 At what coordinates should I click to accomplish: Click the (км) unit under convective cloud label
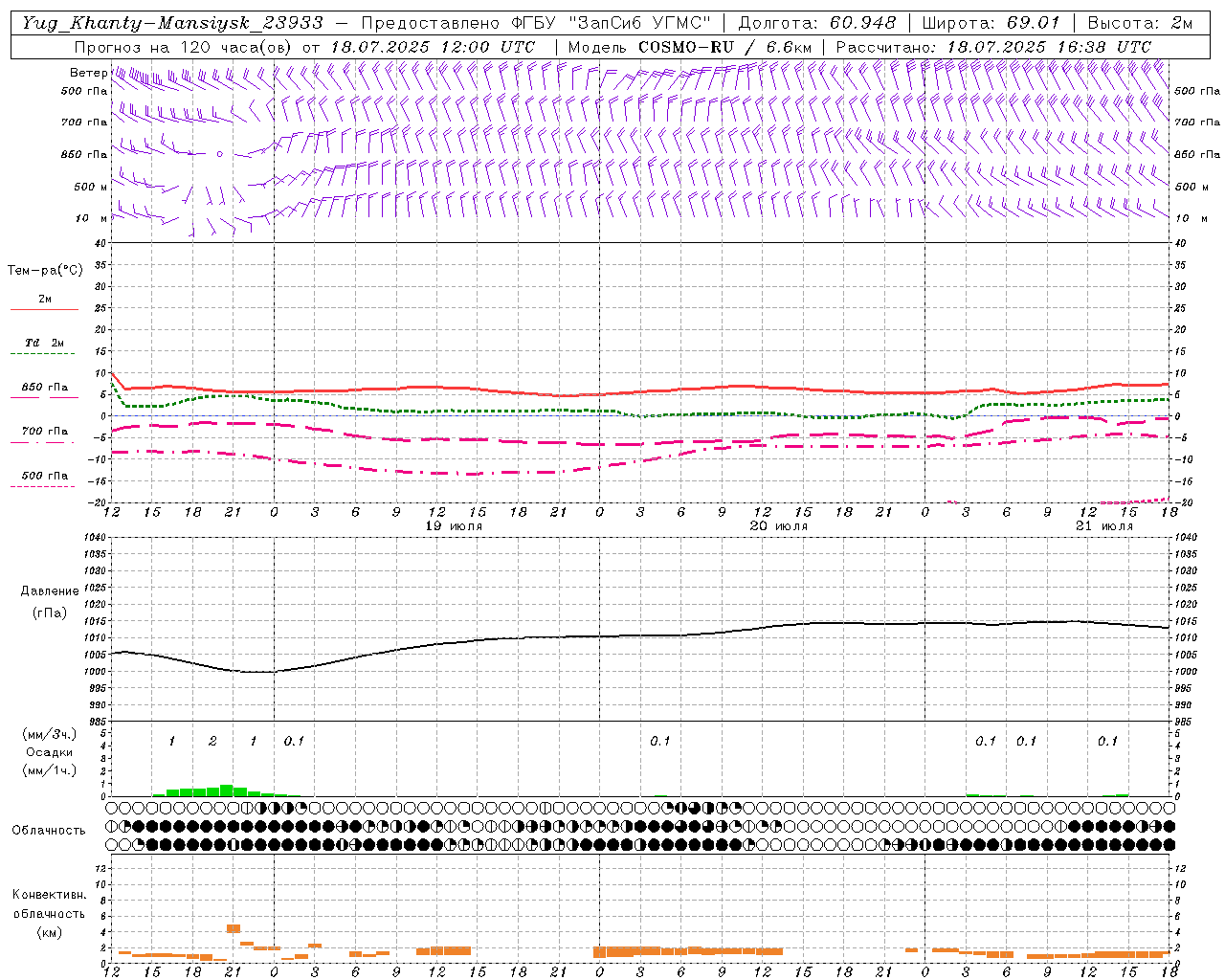tap(49, 932)
